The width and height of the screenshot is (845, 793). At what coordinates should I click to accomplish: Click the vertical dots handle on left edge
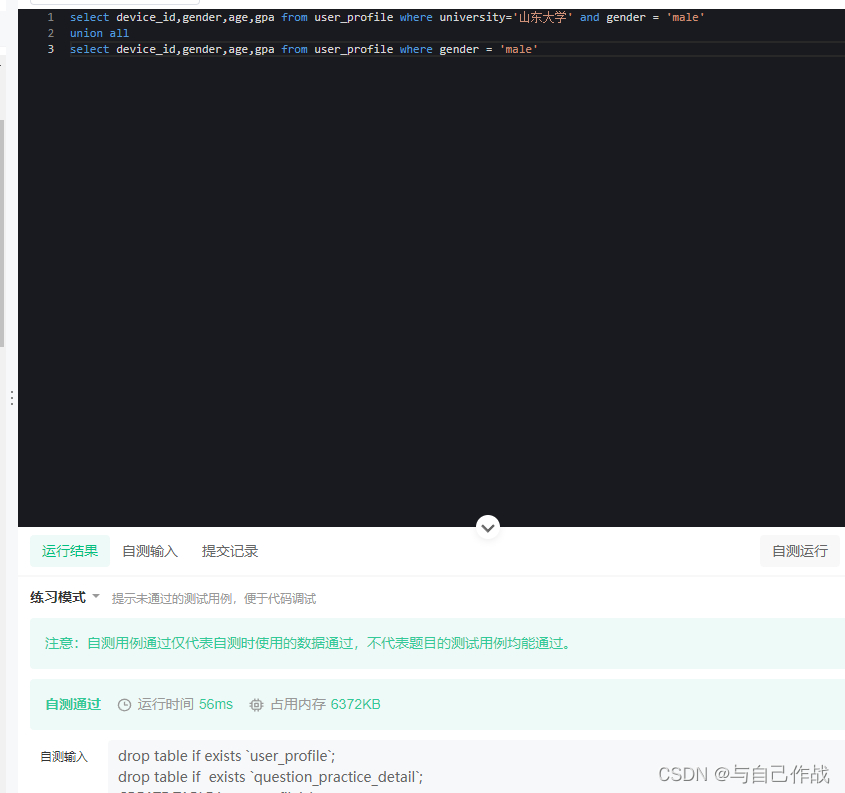pyautogui.click(x=11, y=398)
